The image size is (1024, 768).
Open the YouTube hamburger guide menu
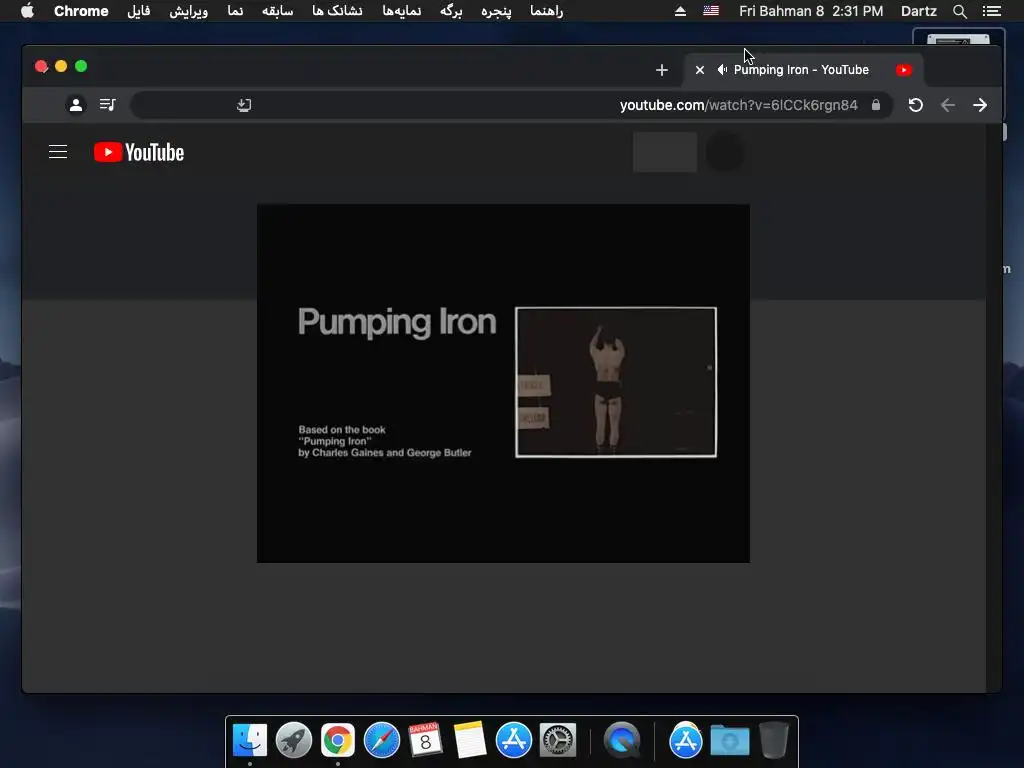tap(58, 152)
